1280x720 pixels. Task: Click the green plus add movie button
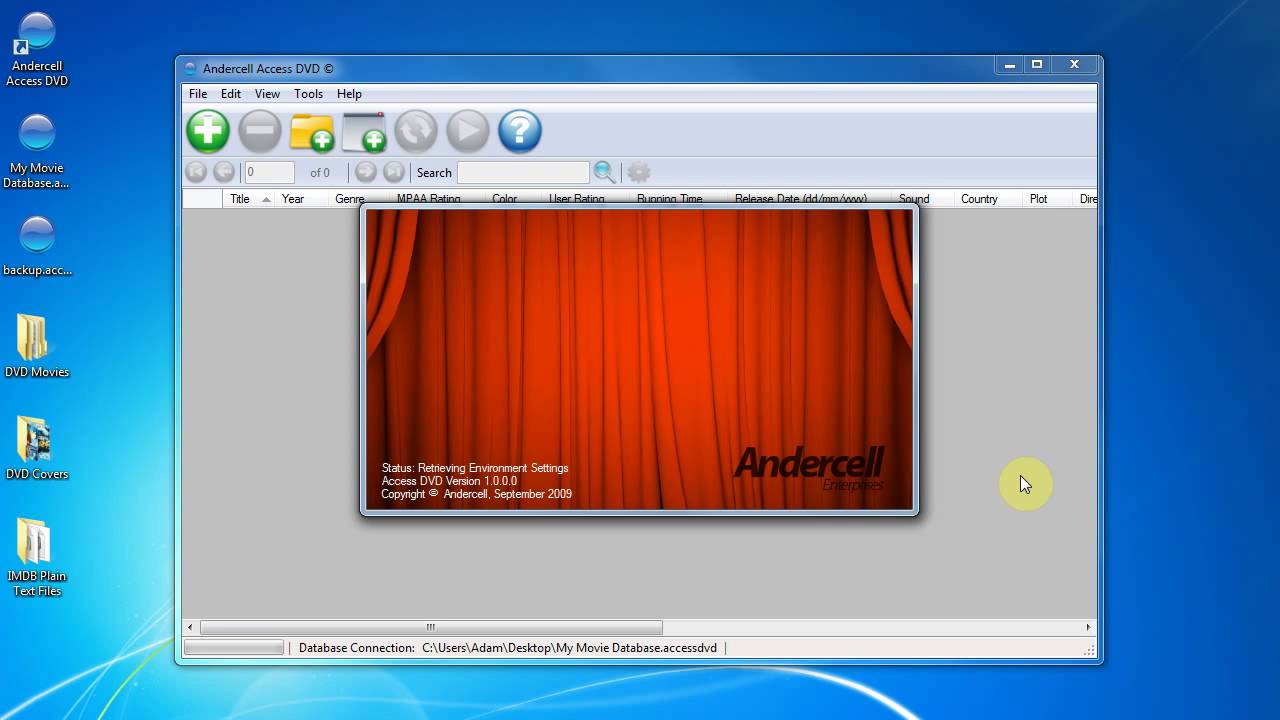208,131
